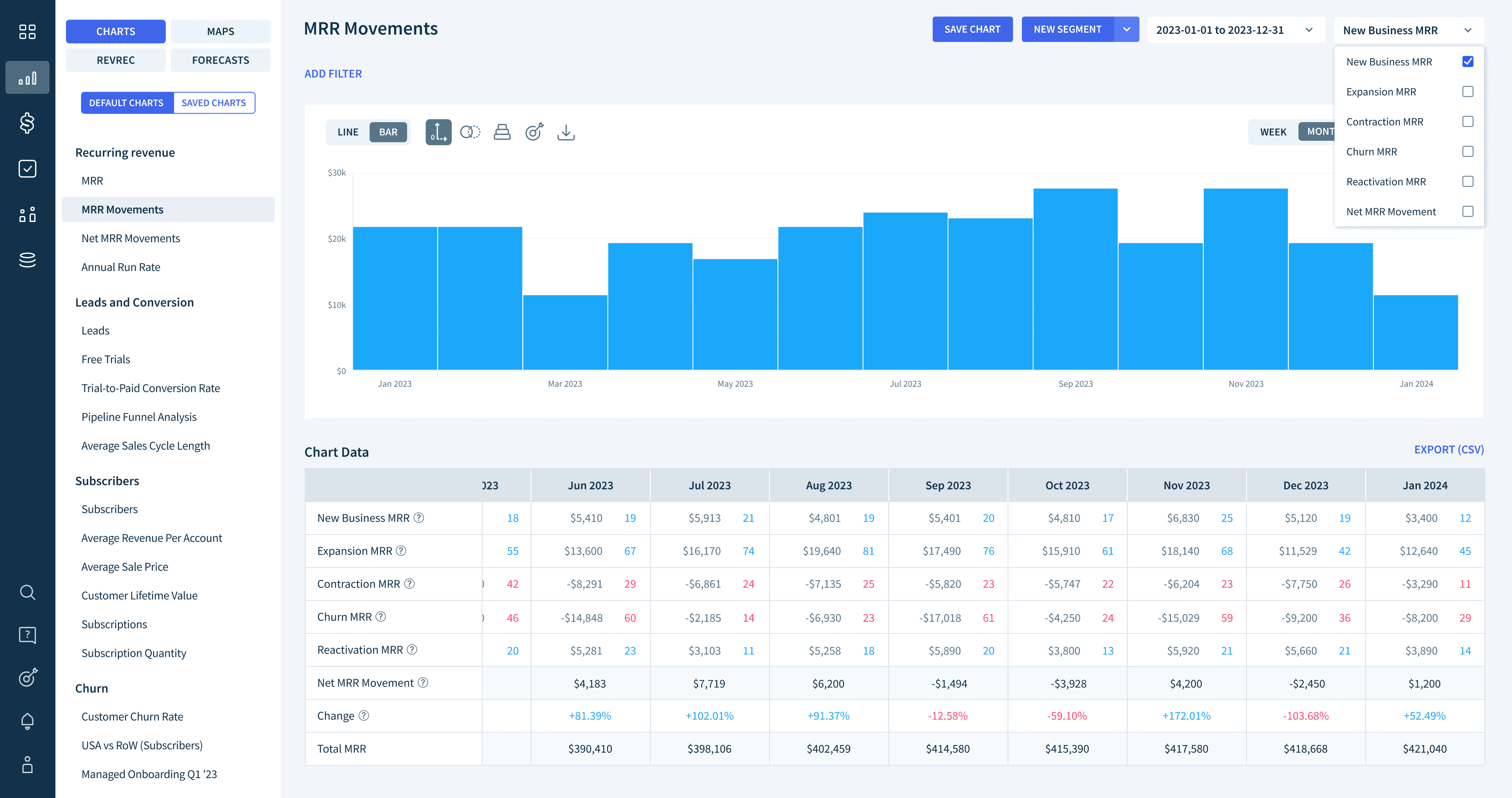Open the date range dropdown
Viewport: 1512px width, 798px height.
1235,30
